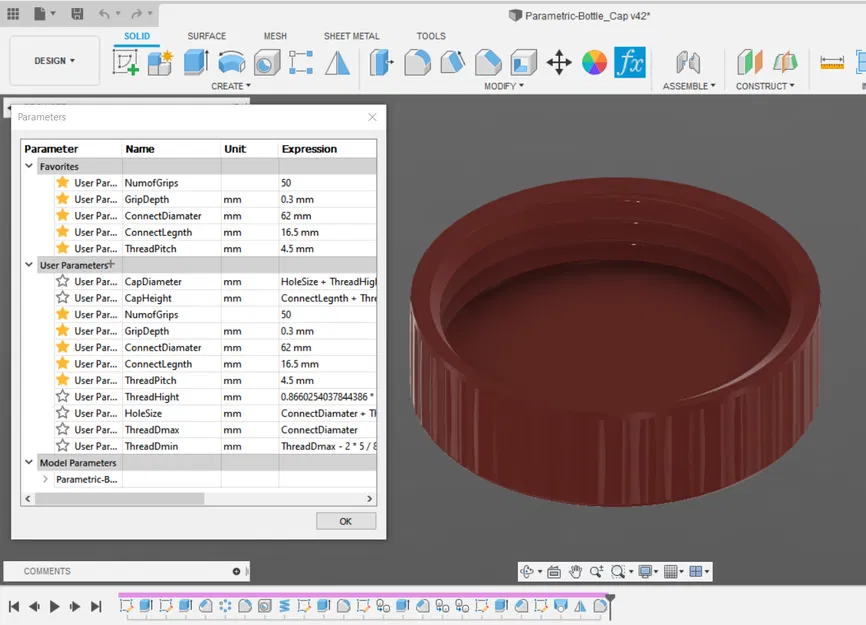Open the Sheet Metal ribbon tab
866x625 pixels.
pyautogui.click(x=352, y=36)
